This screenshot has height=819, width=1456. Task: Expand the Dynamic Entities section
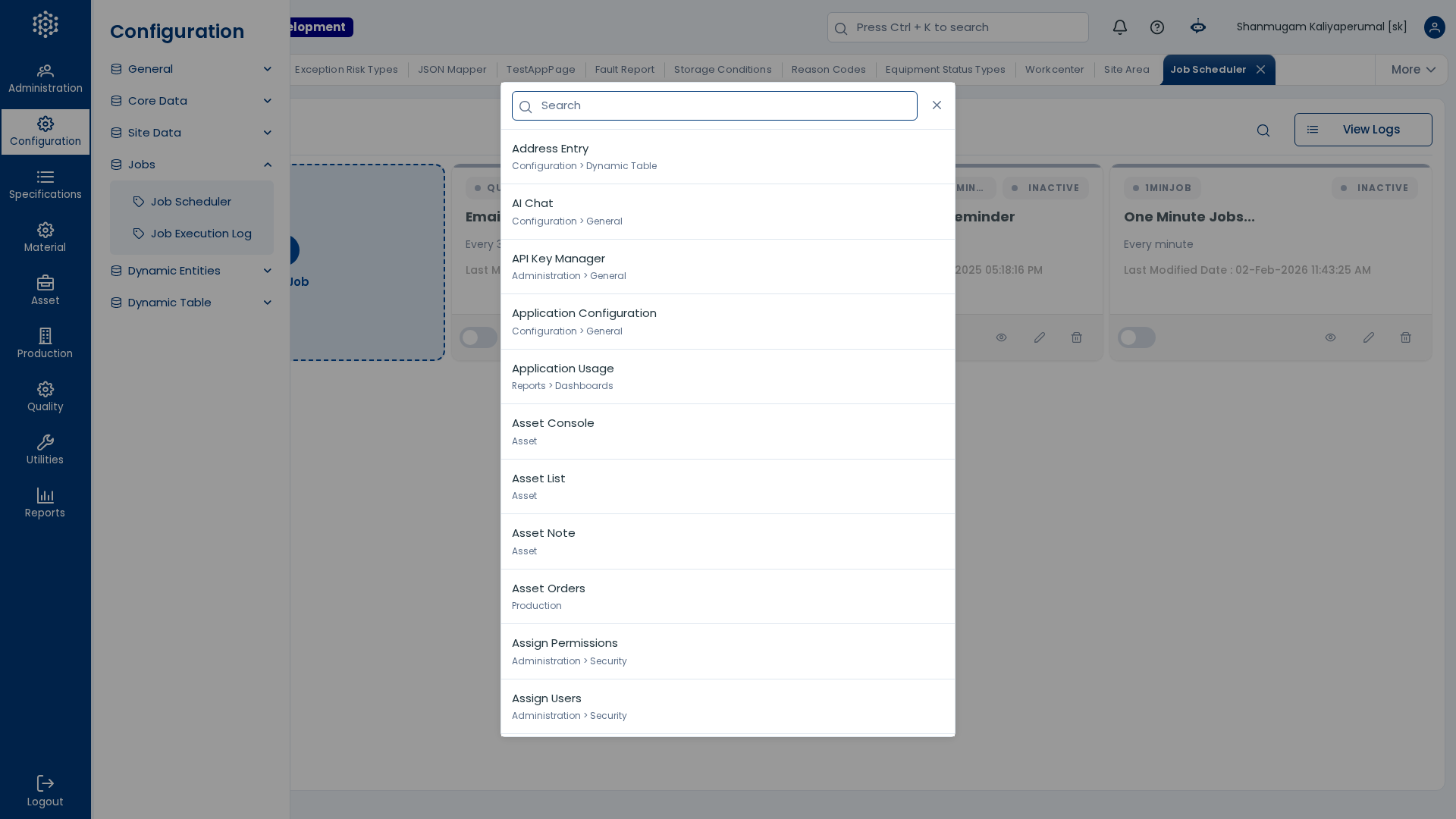click(x=191, y=271)
